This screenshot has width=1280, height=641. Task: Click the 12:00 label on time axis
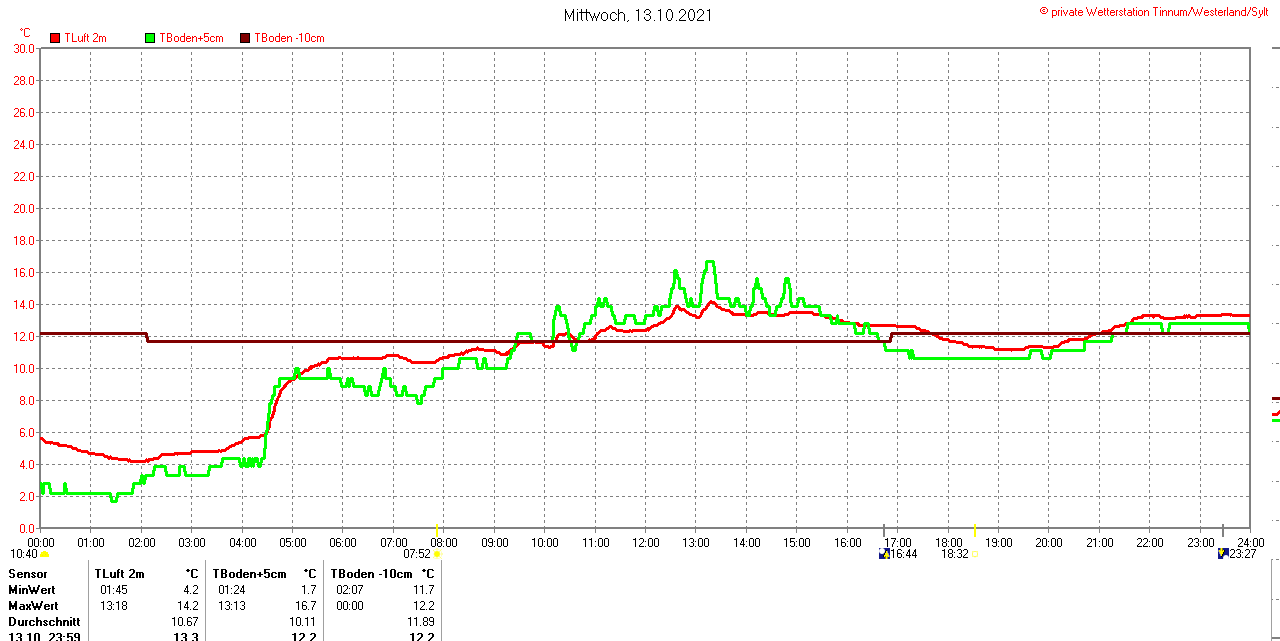tap(645, 542)
